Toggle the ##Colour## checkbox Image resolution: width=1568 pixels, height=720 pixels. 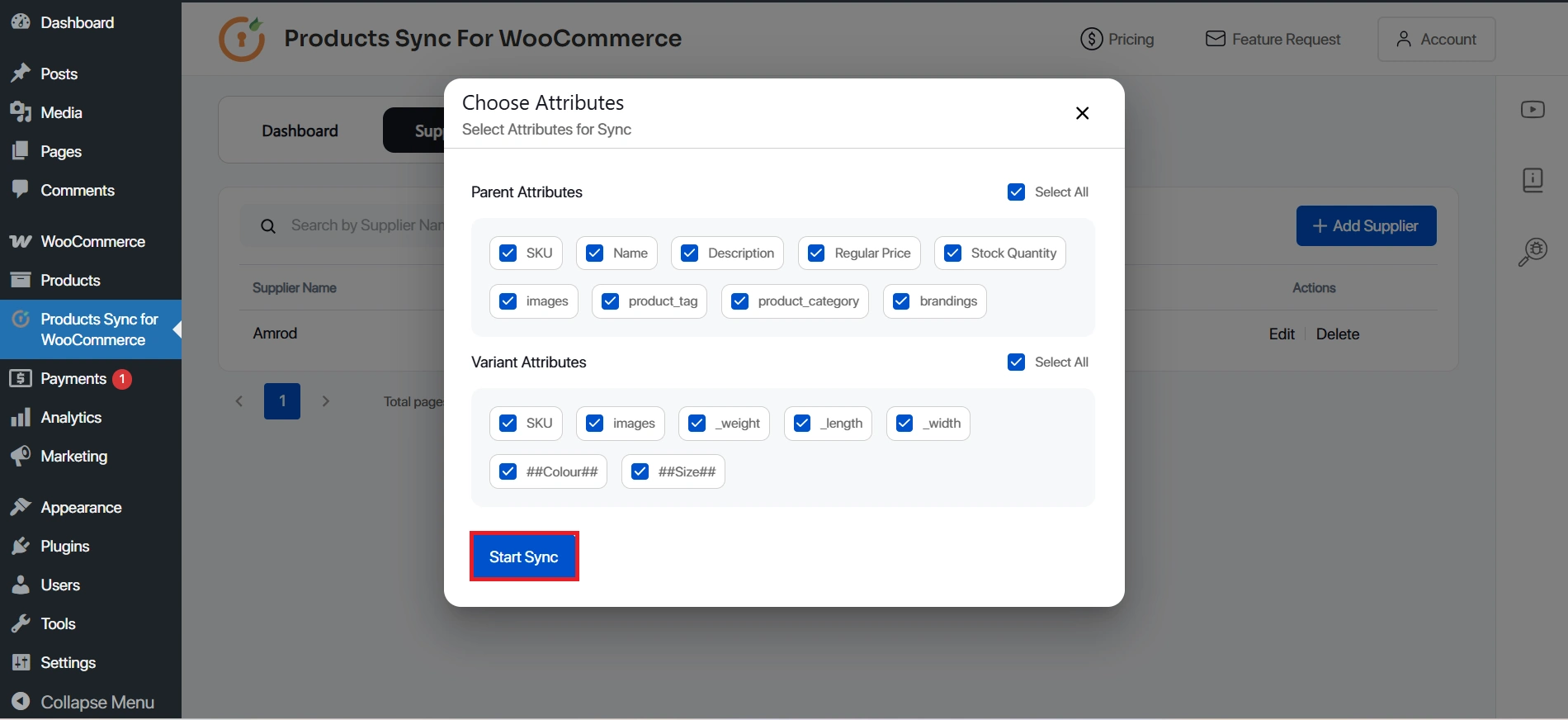[x=508, y=471]
